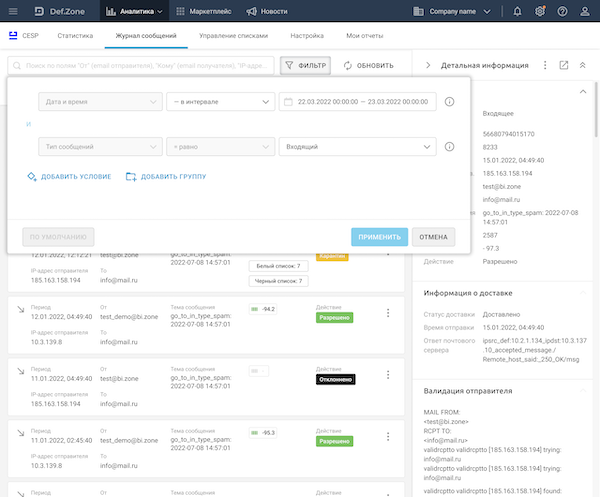
Task: Show info for message type condition
Action: (449, 147)
